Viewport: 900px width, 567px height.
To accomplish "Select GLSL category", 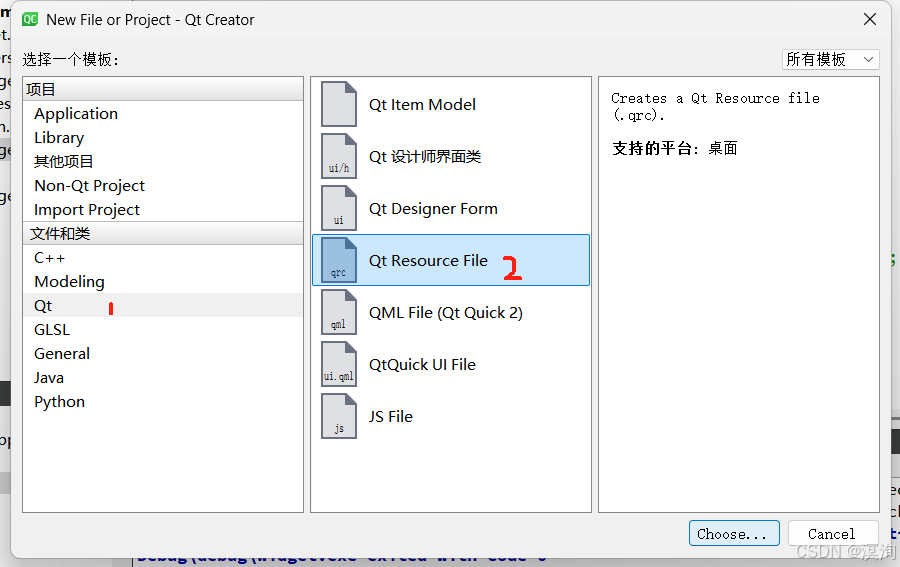I will tap(163, 329).
